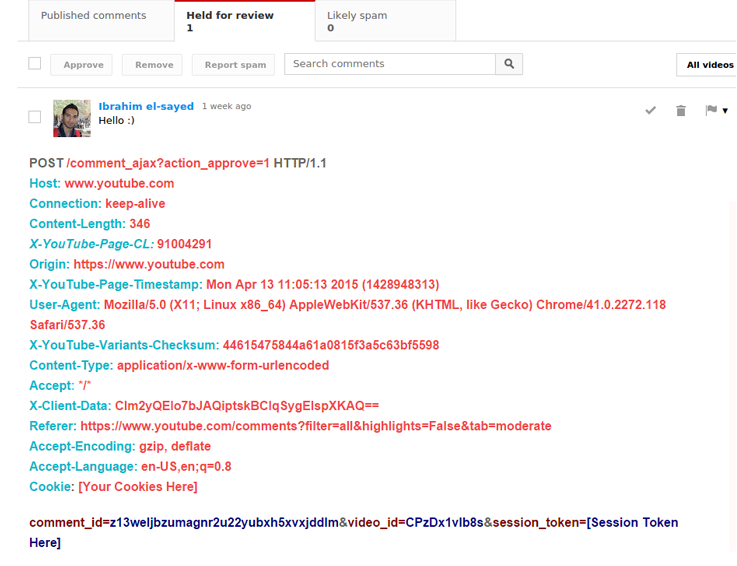Click Ibrahim el-sayed's avatar thumbnail

[72, 118]
